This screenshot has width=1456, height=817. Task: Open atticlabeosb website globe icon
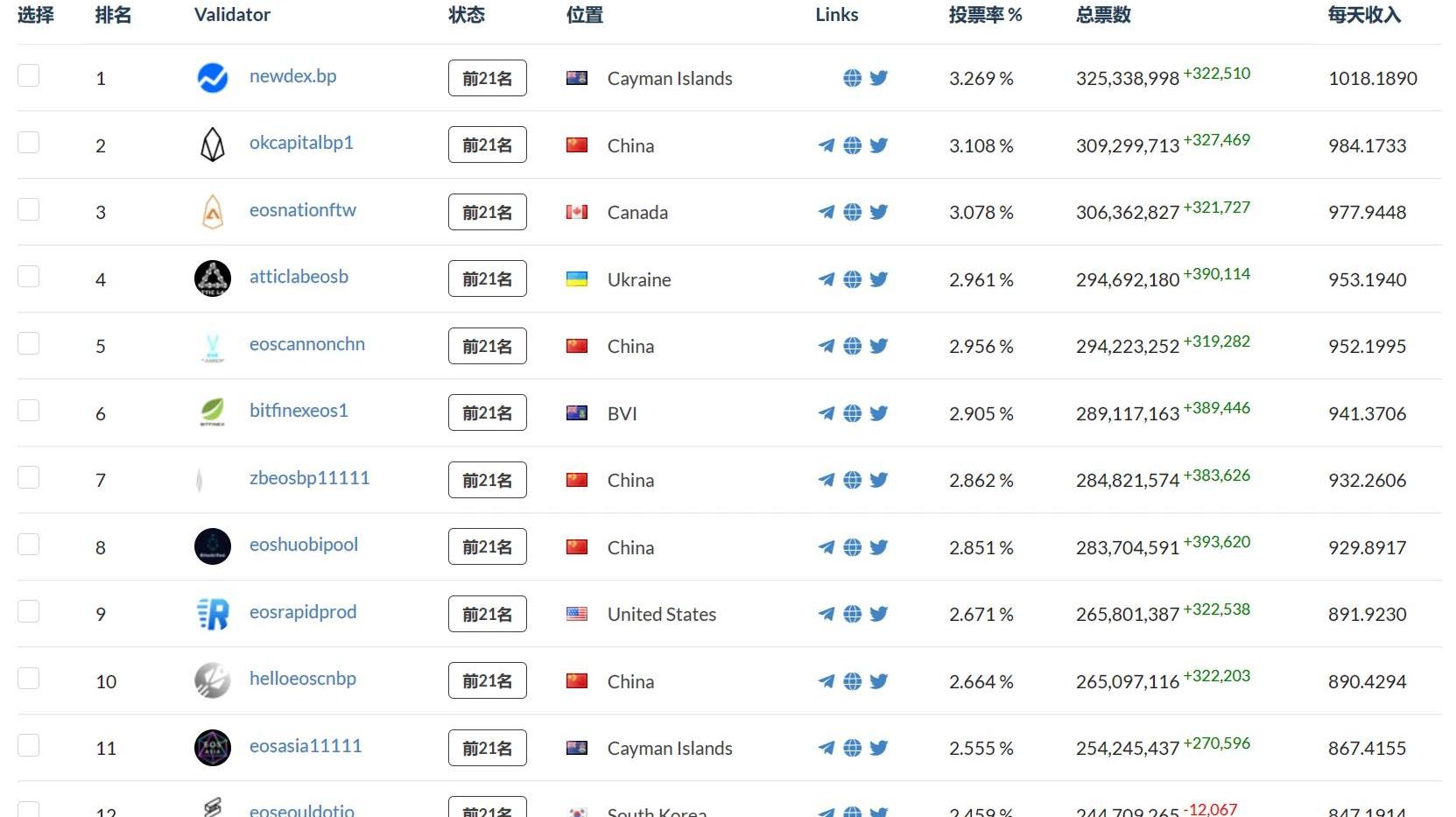click(852, 279)
